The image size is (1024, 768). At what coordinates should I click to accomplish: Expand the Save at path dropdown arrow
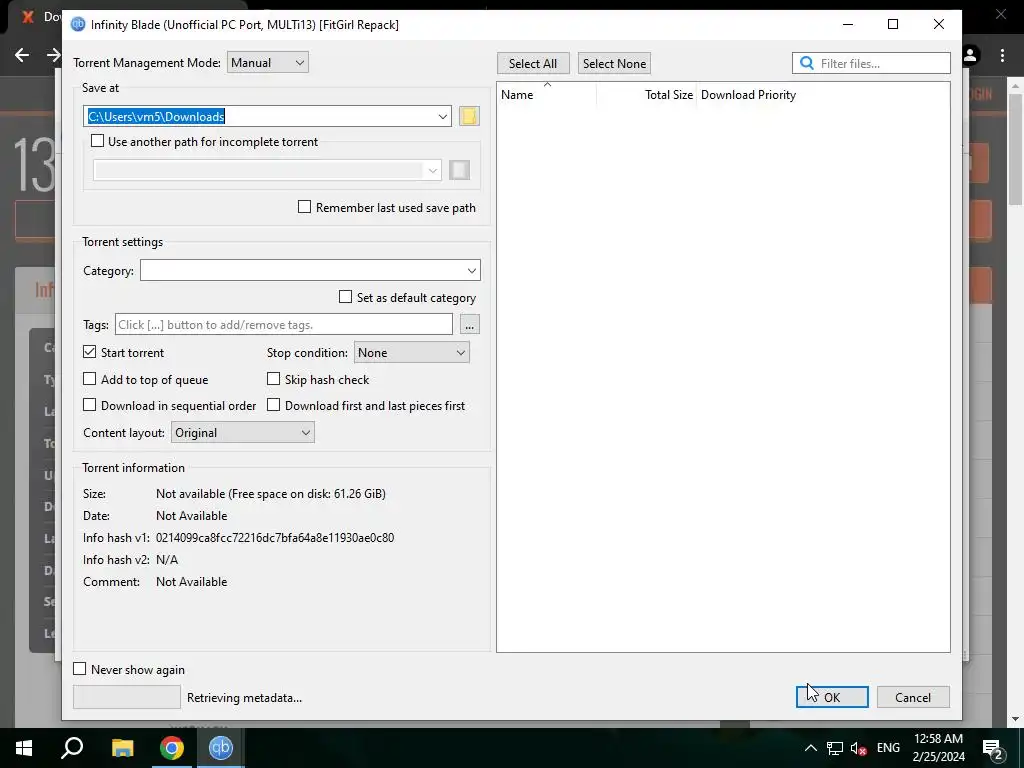[442, 116]
